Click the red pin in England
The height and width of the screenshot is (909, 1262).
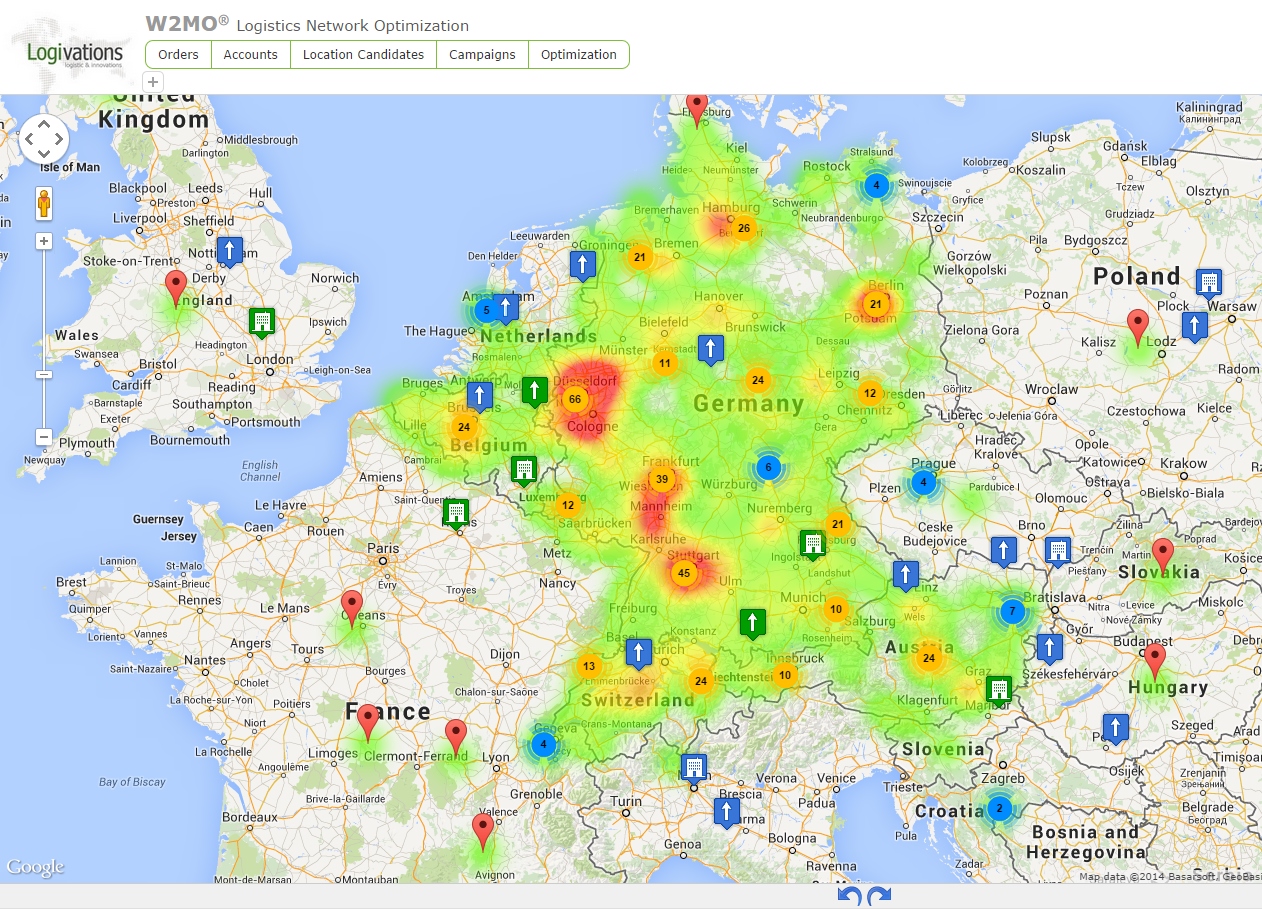click(176, 287)
